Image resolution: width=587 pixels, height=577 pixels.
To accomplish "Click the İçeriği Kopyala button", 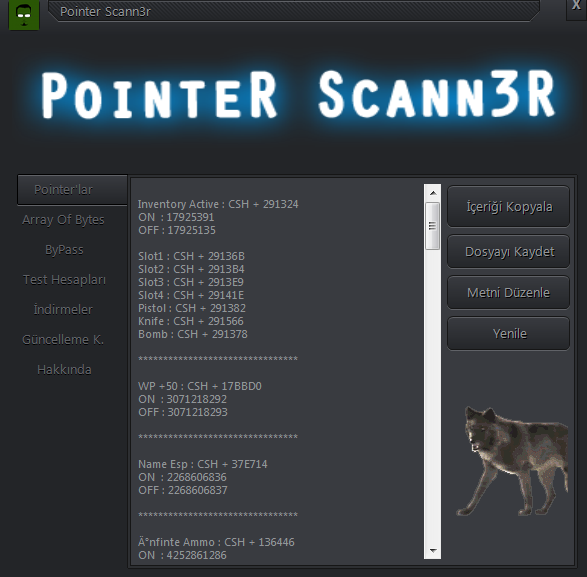I will (x=508, y=206).
